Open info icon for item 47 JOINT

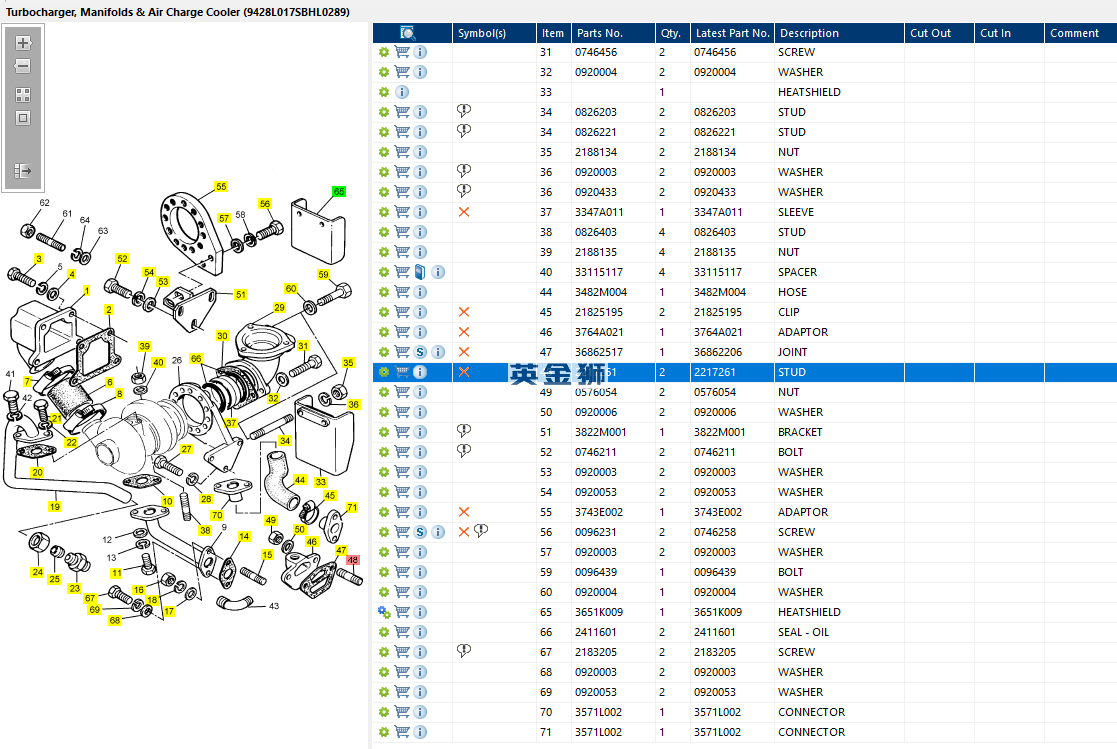click(438, 352)
